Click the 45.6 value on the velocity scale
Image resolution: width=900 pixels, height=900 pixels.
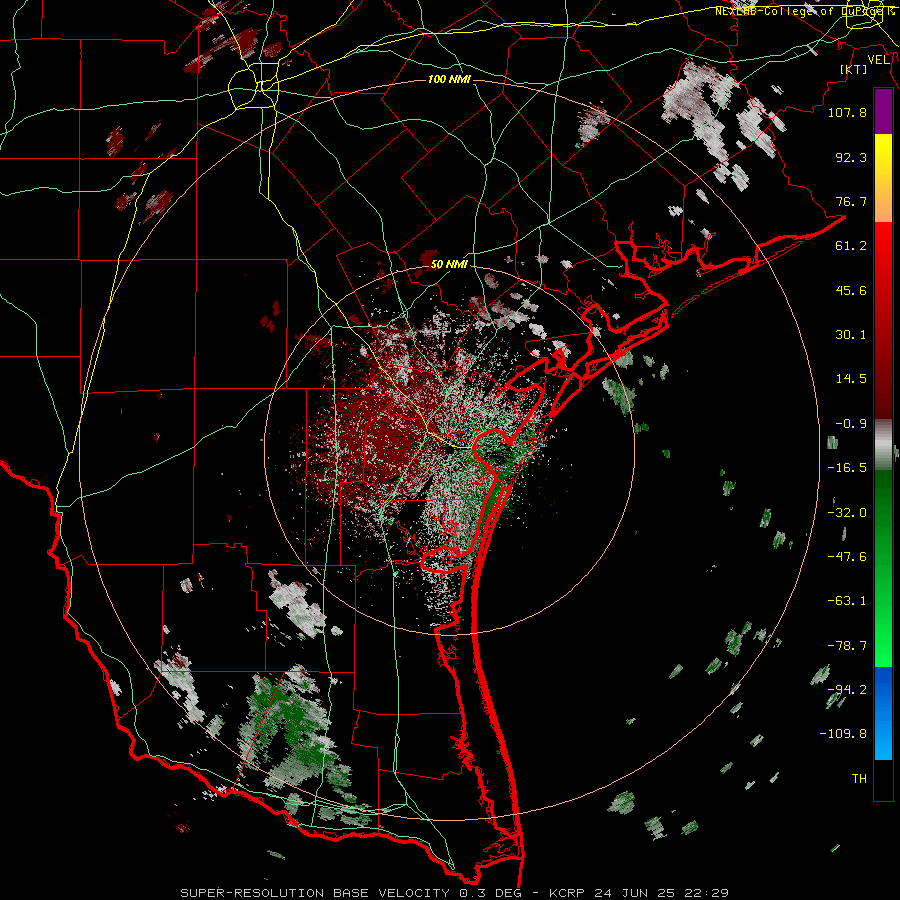[851, 290]
